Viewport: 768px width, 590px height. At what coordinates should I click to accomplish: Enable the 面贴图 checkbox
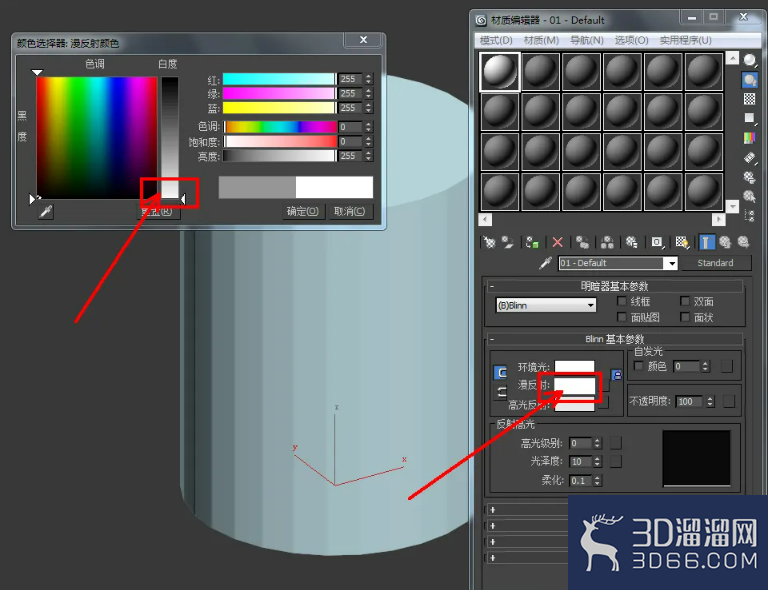(x=622, y=317)
